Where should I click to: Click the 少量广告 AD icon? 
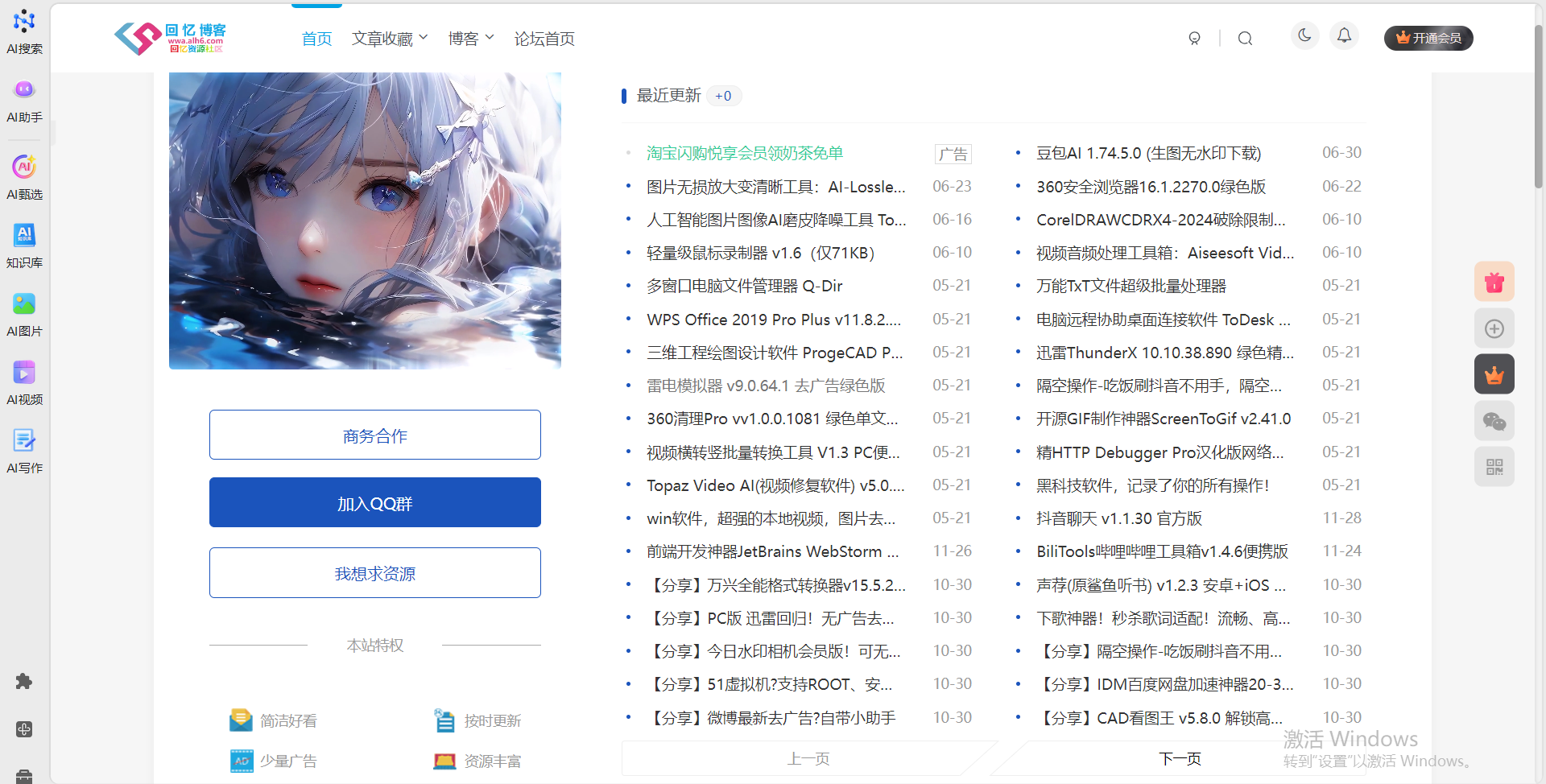click(x=242, y=761)
